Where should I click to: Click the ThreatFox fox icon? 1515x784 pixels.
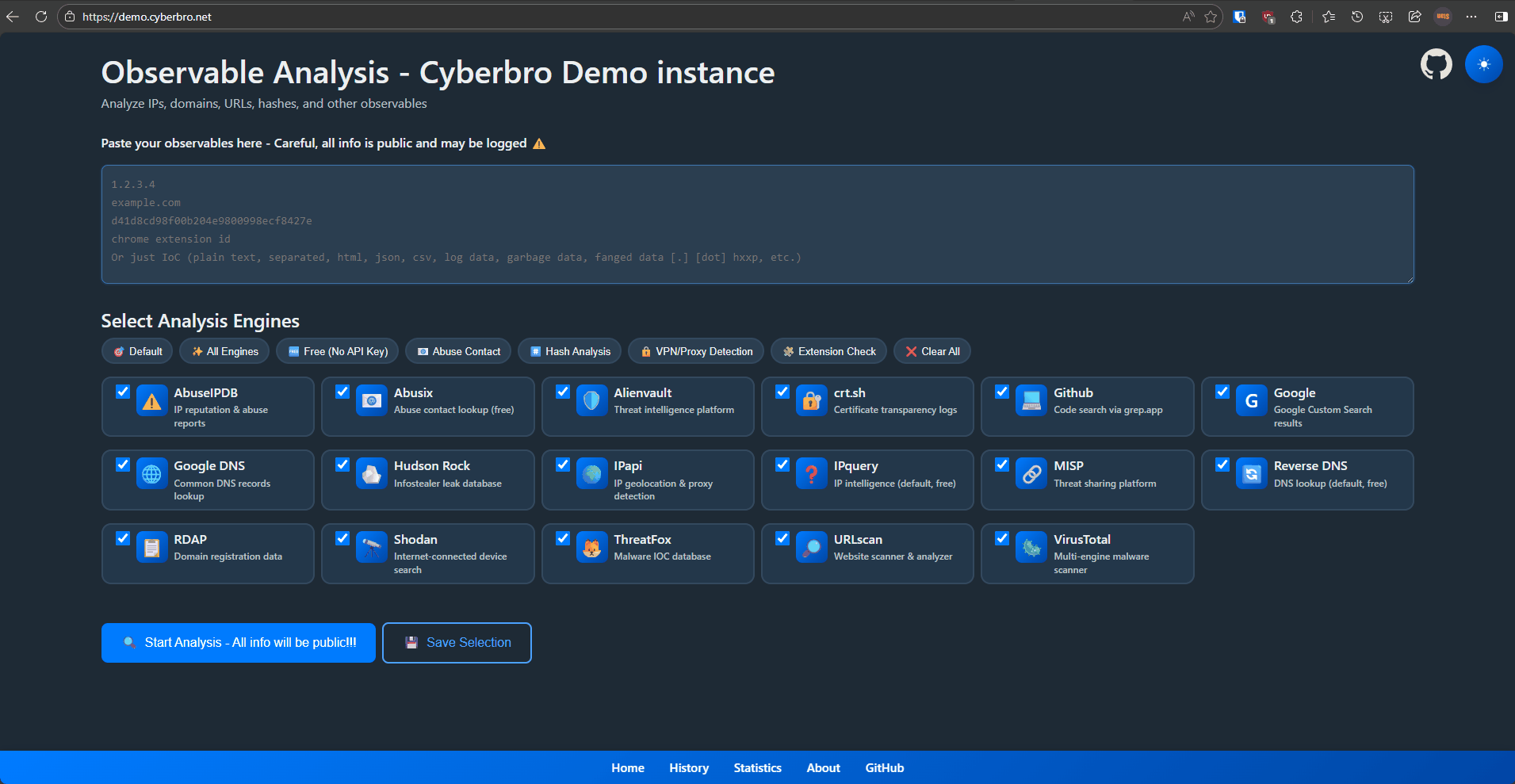click(591, 547)
